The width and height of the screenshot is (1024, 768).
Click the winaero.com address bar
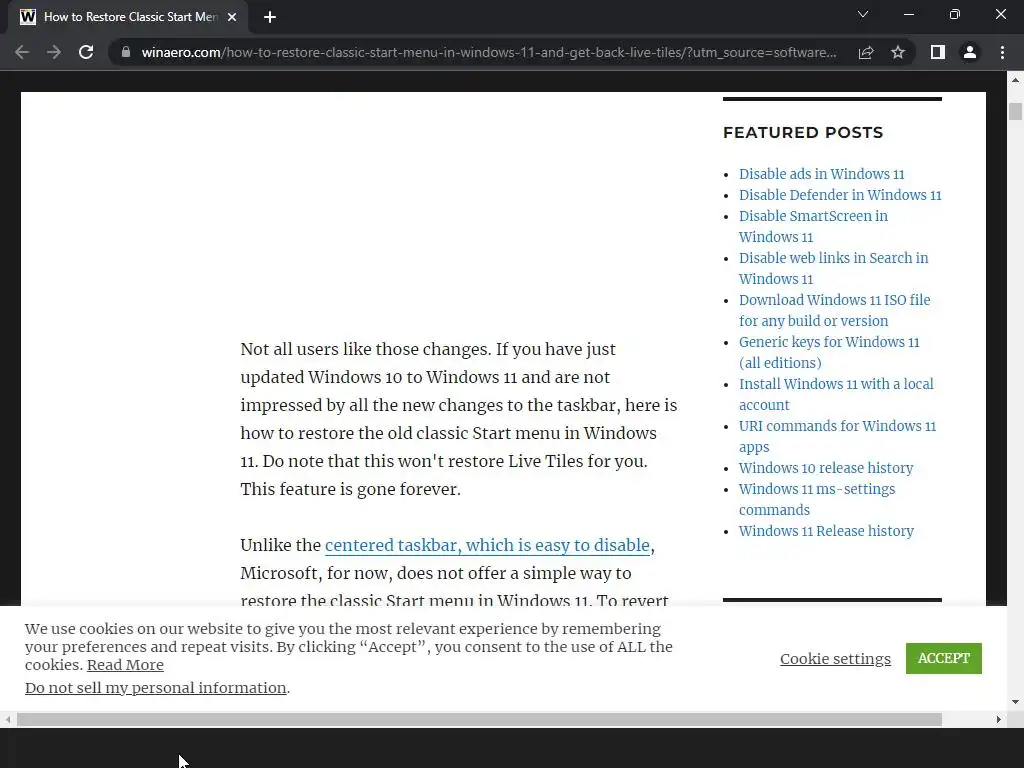coord(488,52)
